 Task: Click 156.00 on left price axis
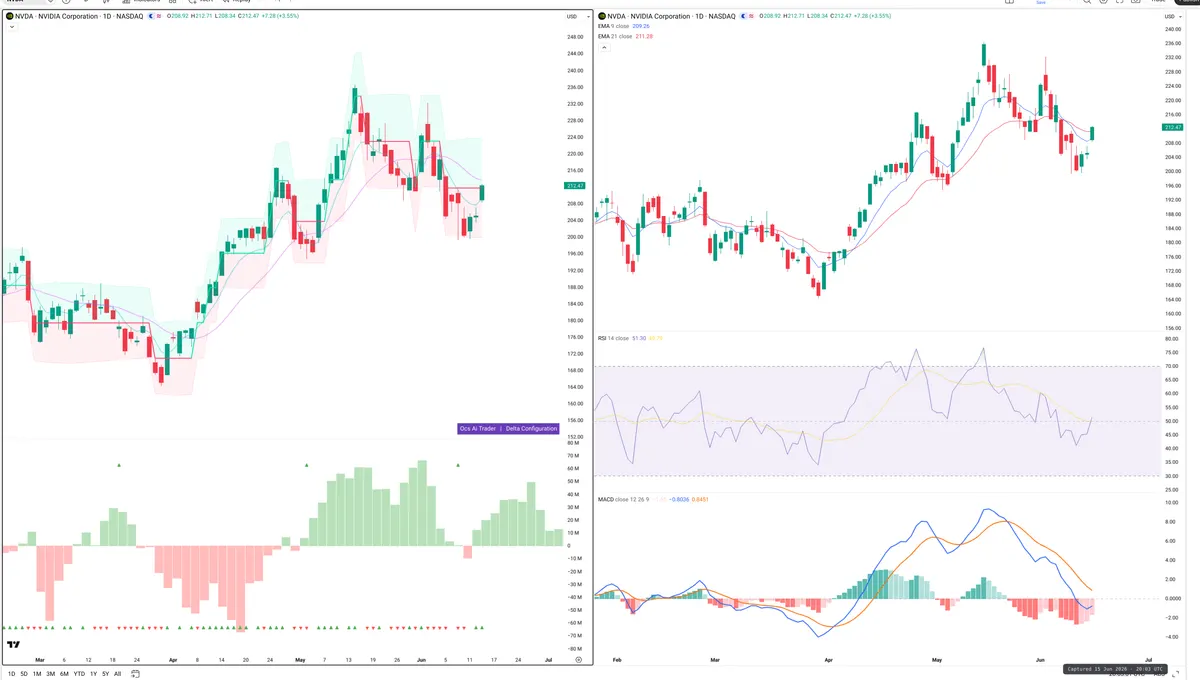[575, 420]
